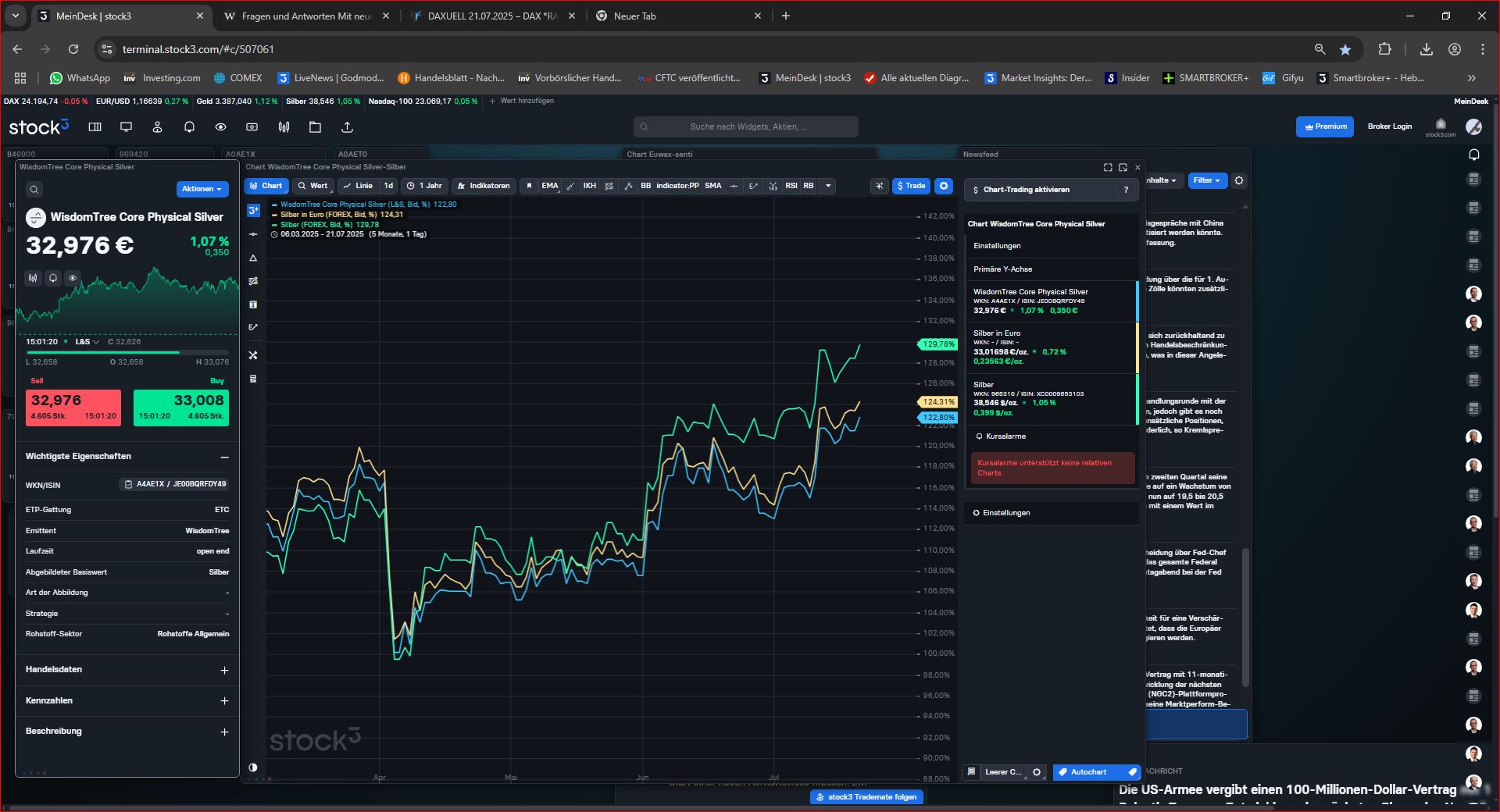1500x812 pixels.
Task: Click the upload/share icon in header
Action: [348, 127]
